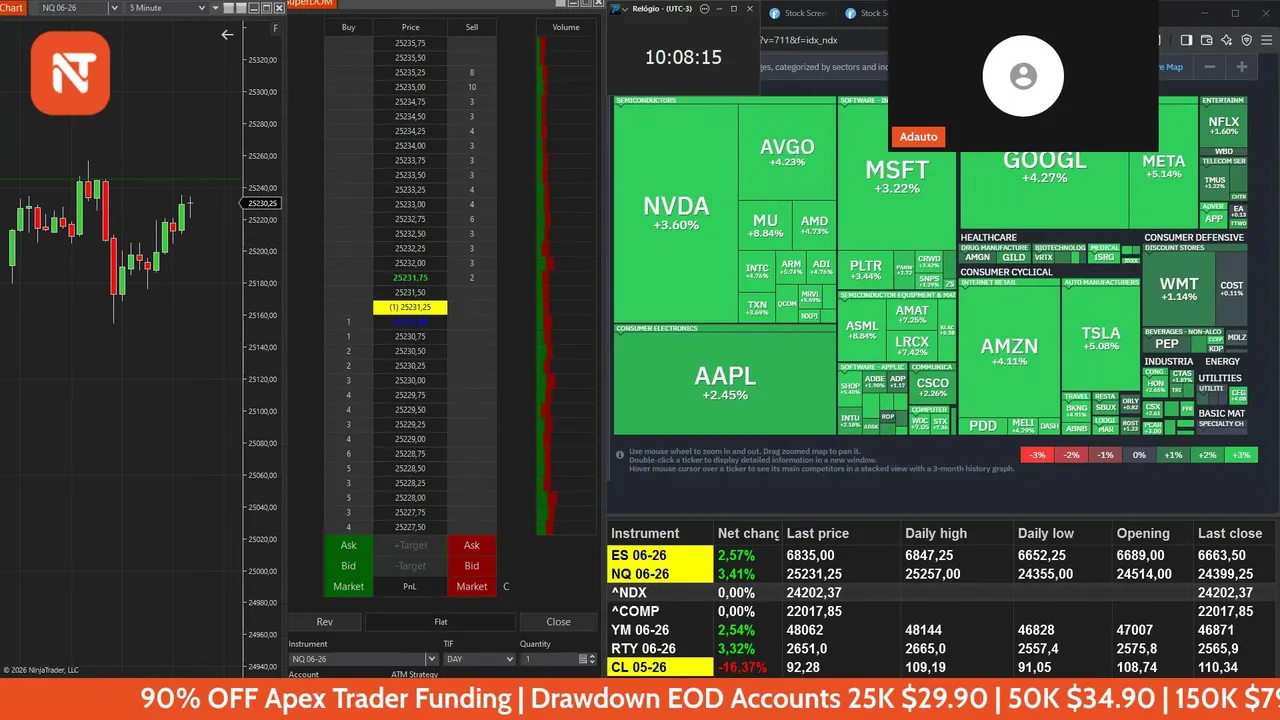The width and height of the screenshot is (1280, 720).
Task: Click the Rev button in SuperDOM
Action: click(x=324, y=622)
